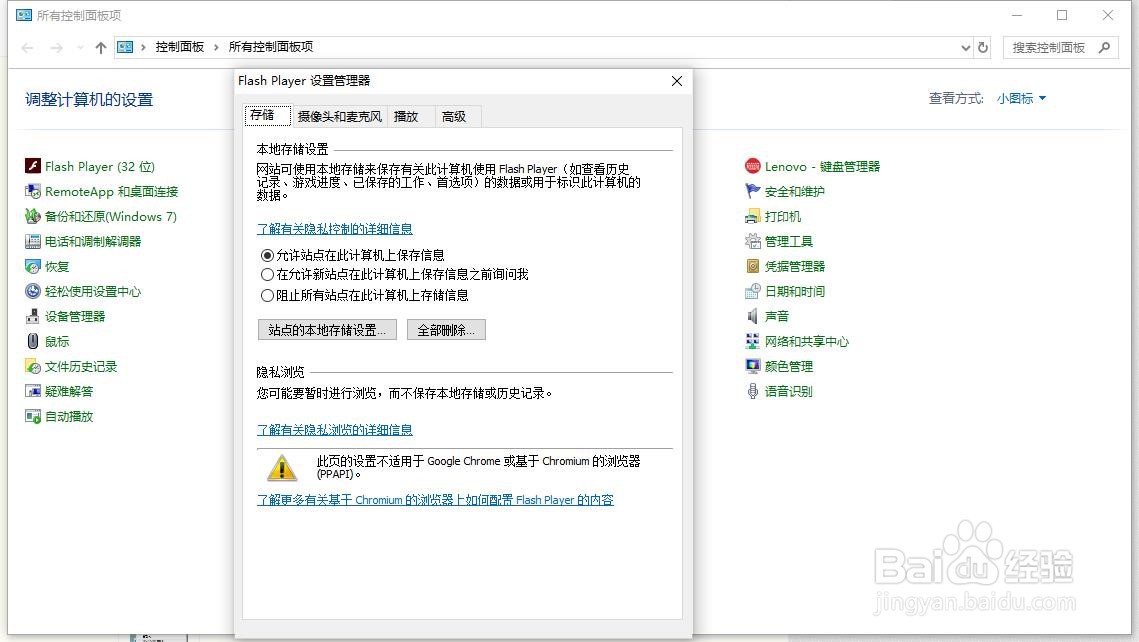This screenshot has width=1139, height=642.
Task: Switch to the 存储 tab
Action: [x=267, y=115]
